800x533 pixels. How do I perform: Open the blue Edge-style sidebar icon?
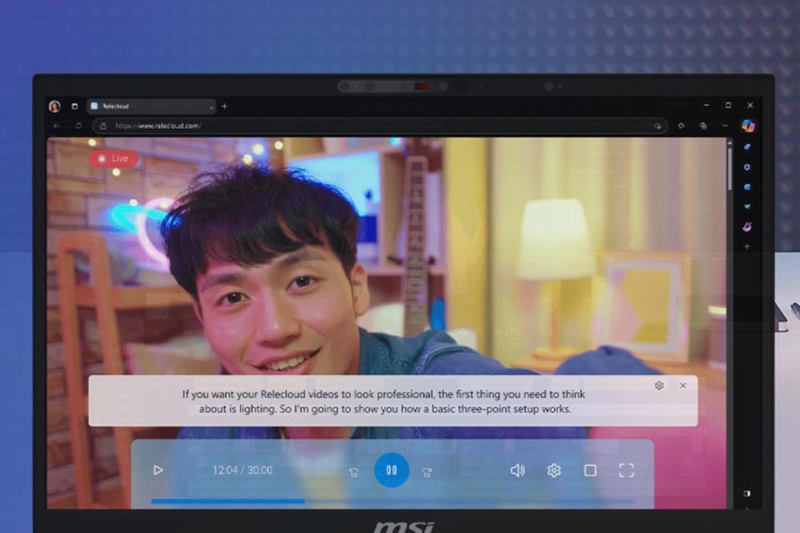pos(747,187)
